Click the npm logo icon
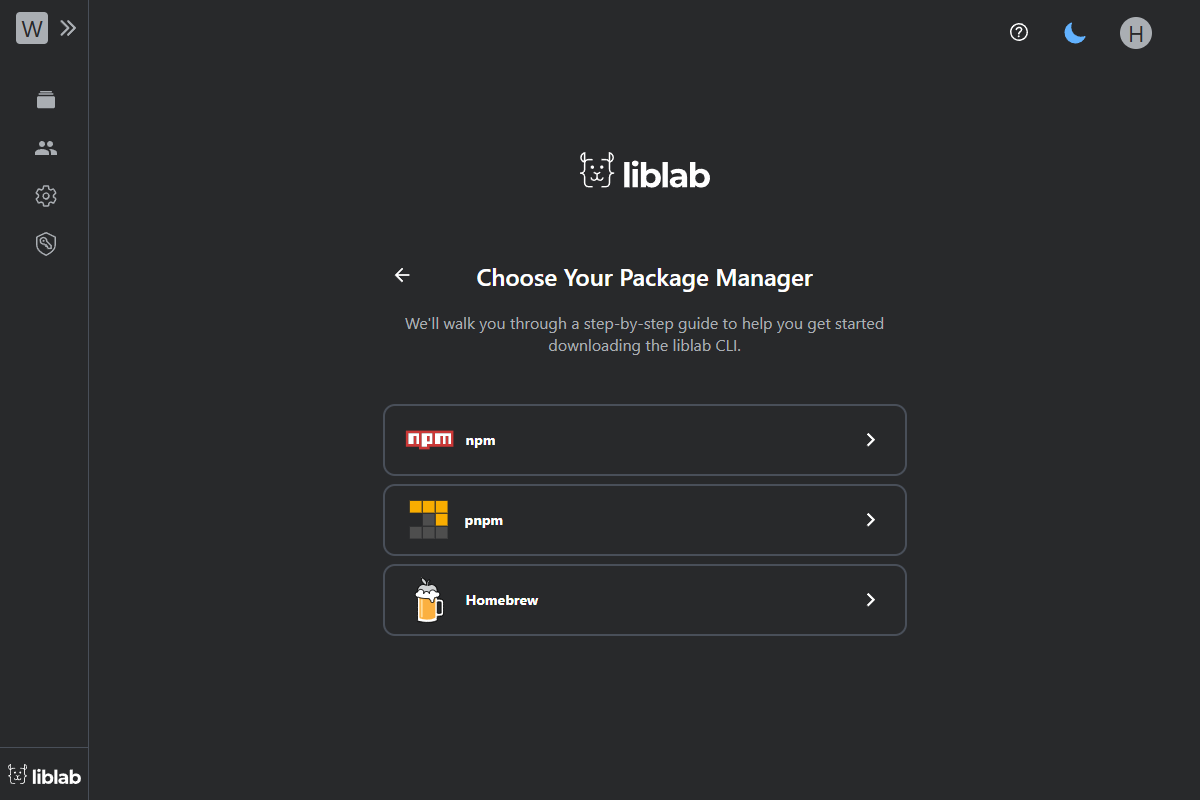The height and width of the screenshot is (800, 1200). [x=429, y=439]
